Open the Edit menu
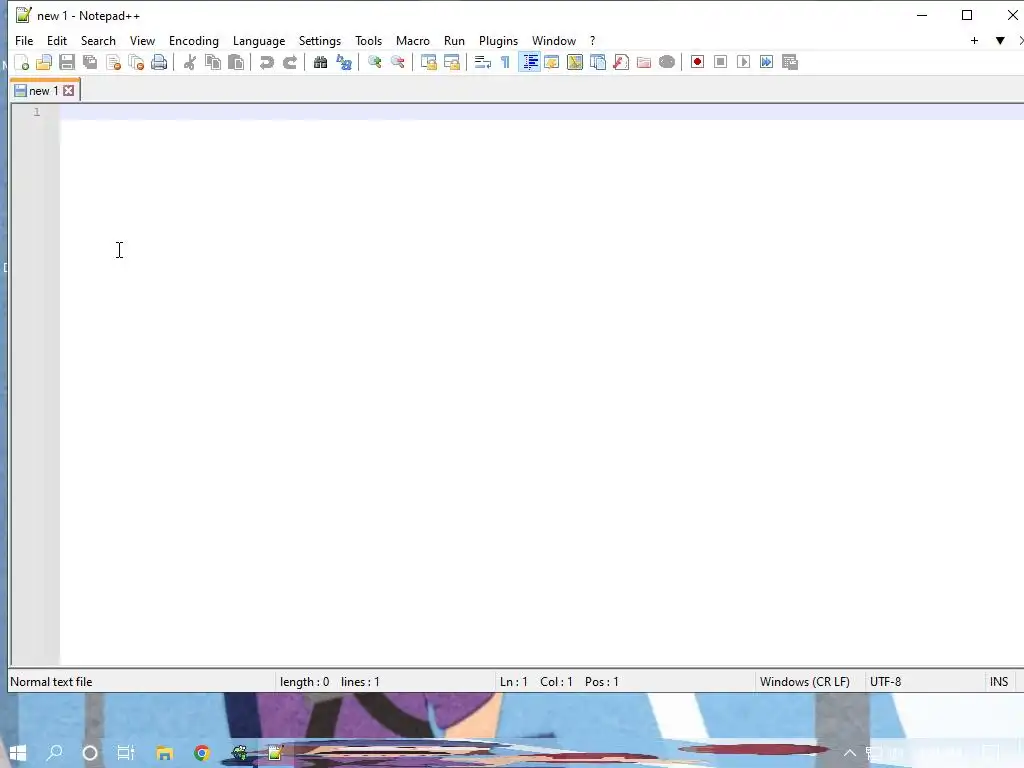The width and height of the screenshot is (1024, 768). click(x=57, y=40)
